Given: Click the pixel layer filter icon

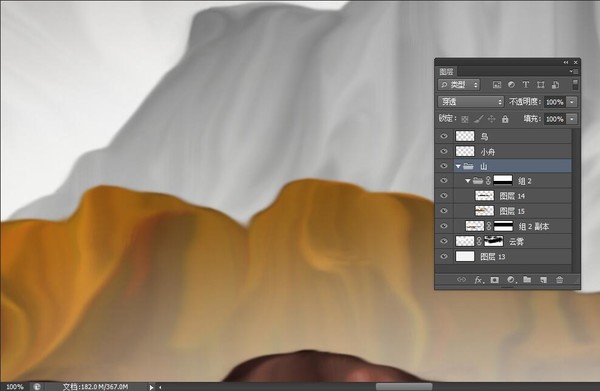Looking at the screenshot, I should (x=497, y=85).
